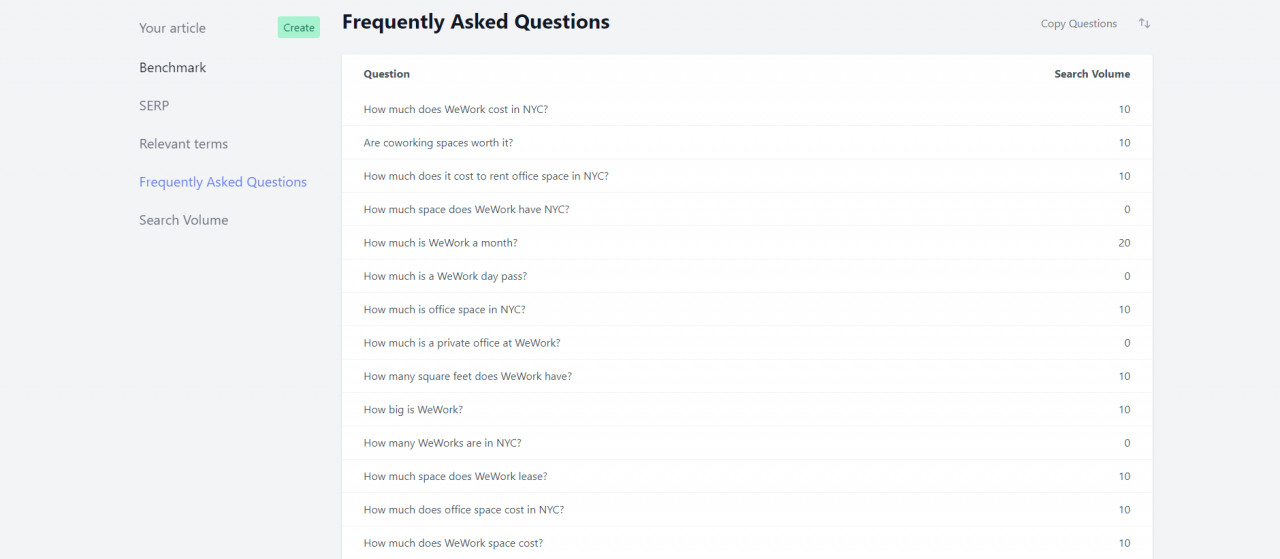The height and width of the screenshot is (559, 1280).
Task: Click 'How many WeWorks are in NYC?' row
Action: pos(747,443)
